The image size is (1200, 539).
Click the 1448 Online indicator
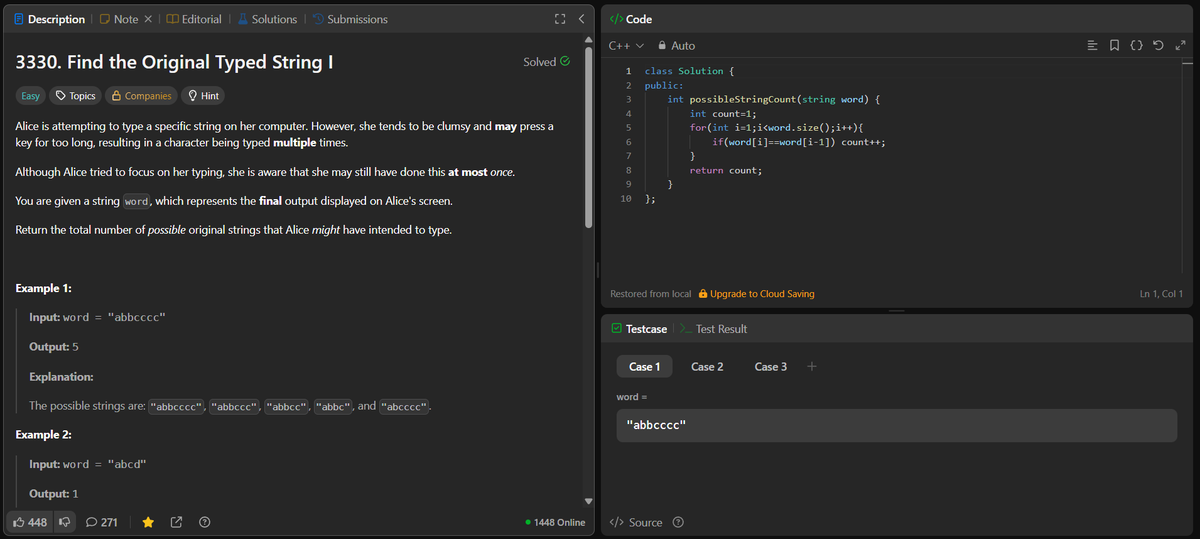555,522
